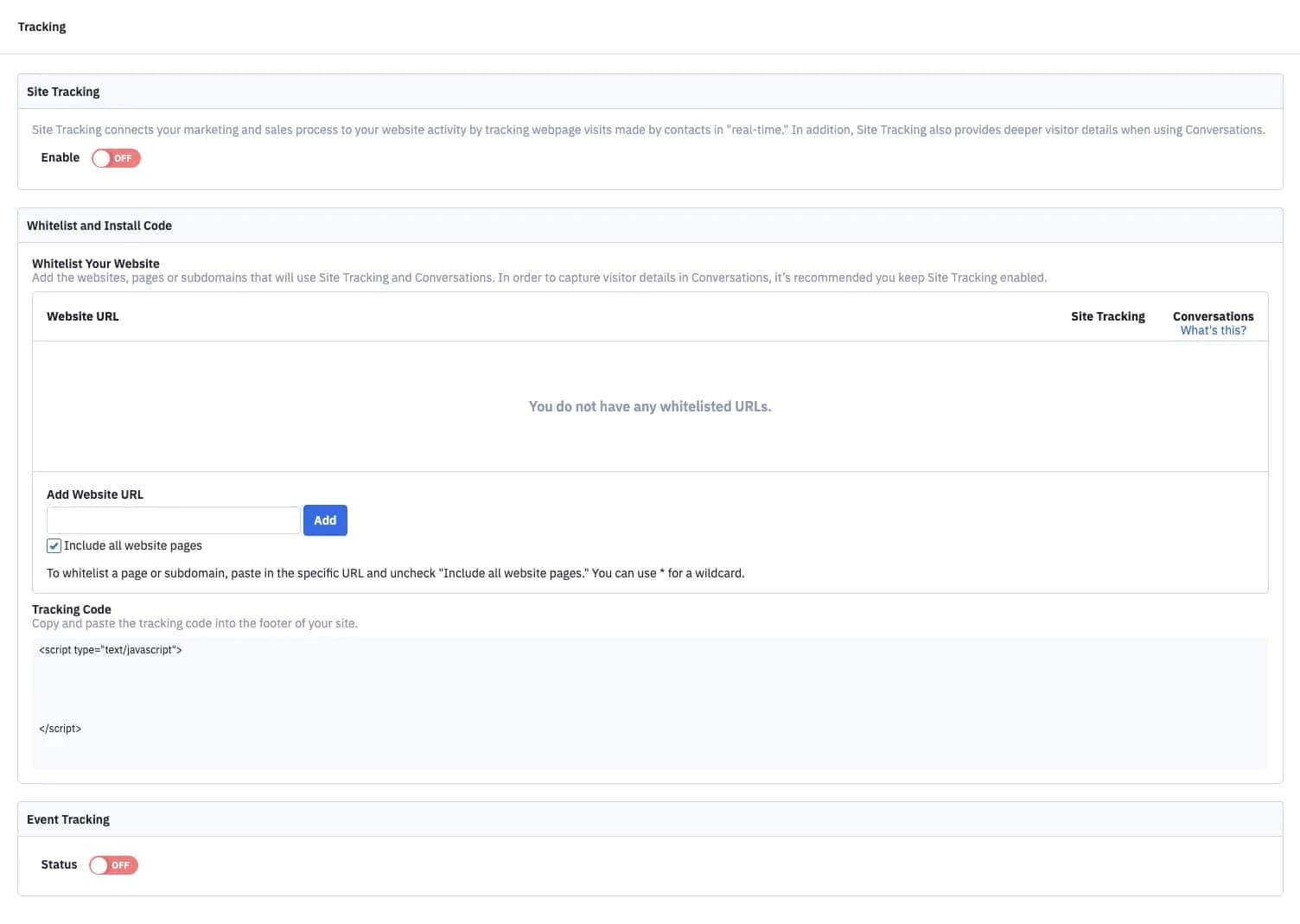This screenshot has height=924, width=1300.
Task: Click the Whitelist and Install Code header
Action: tap(99, 225)
